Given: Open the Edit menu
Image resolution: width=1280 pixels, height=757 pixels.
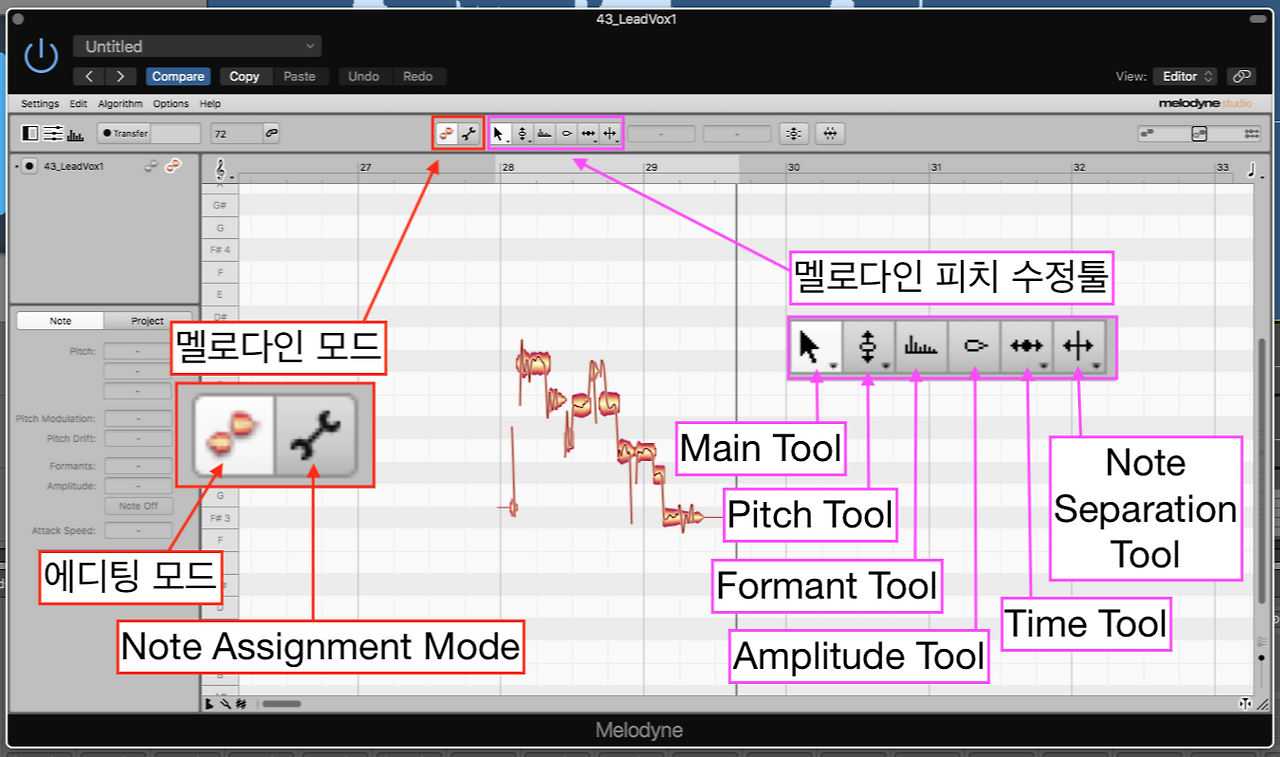Looking at the screenshot, I should [78, 104].
